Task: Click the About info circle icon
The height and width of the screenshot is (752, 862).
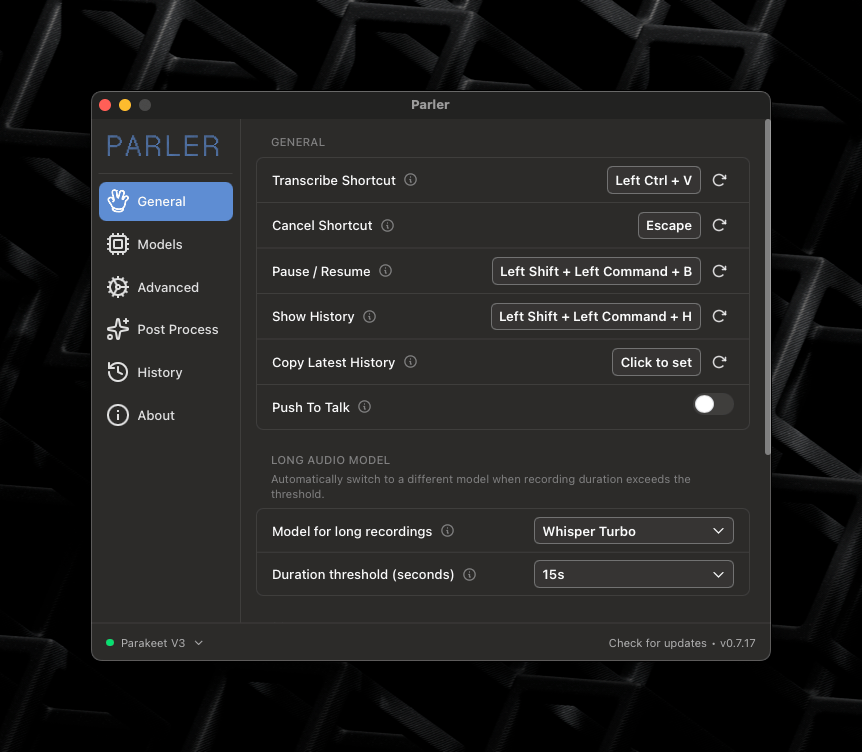Action: point(118,415)
